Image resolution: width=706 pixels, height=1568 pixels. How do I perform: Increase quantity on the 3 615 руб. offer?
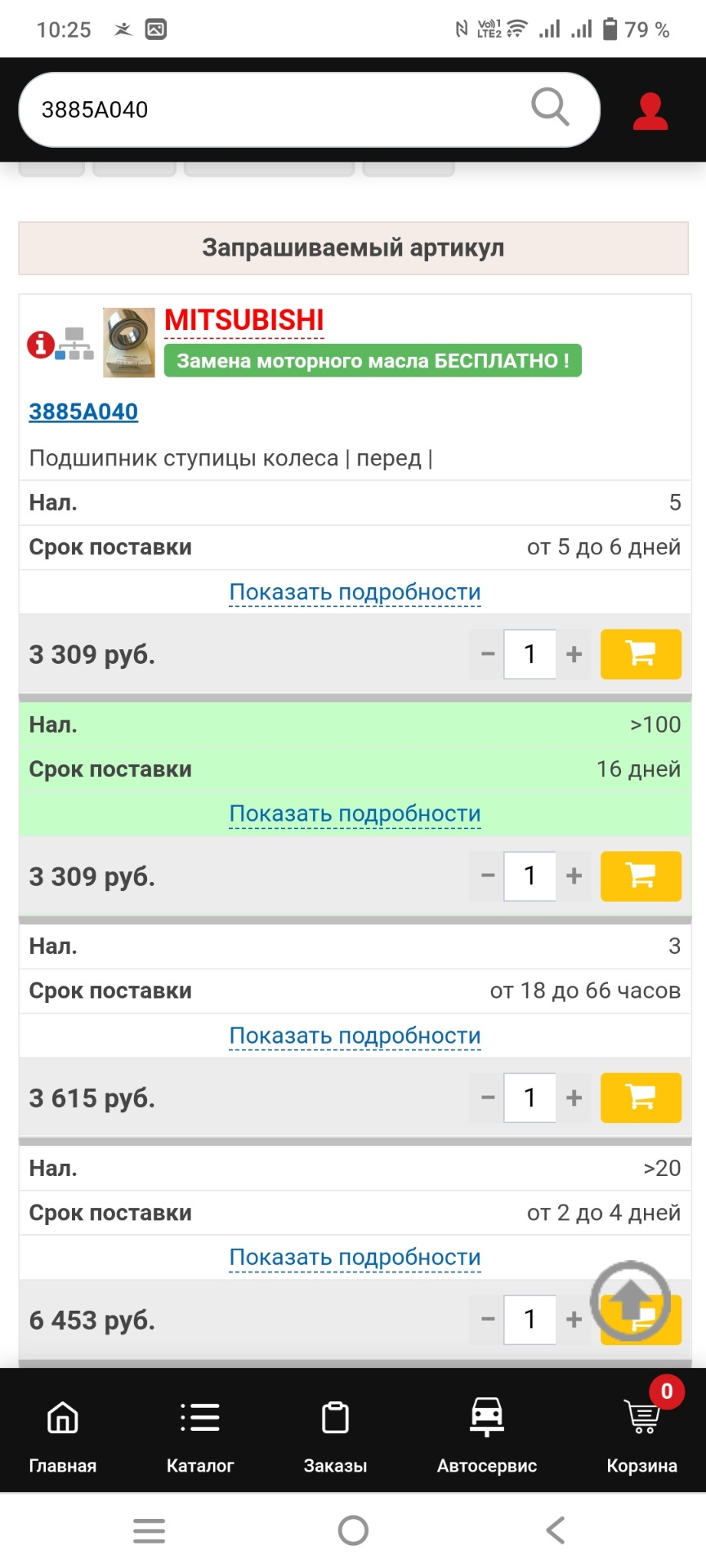pyautogui.click(x=574, y=1098)
